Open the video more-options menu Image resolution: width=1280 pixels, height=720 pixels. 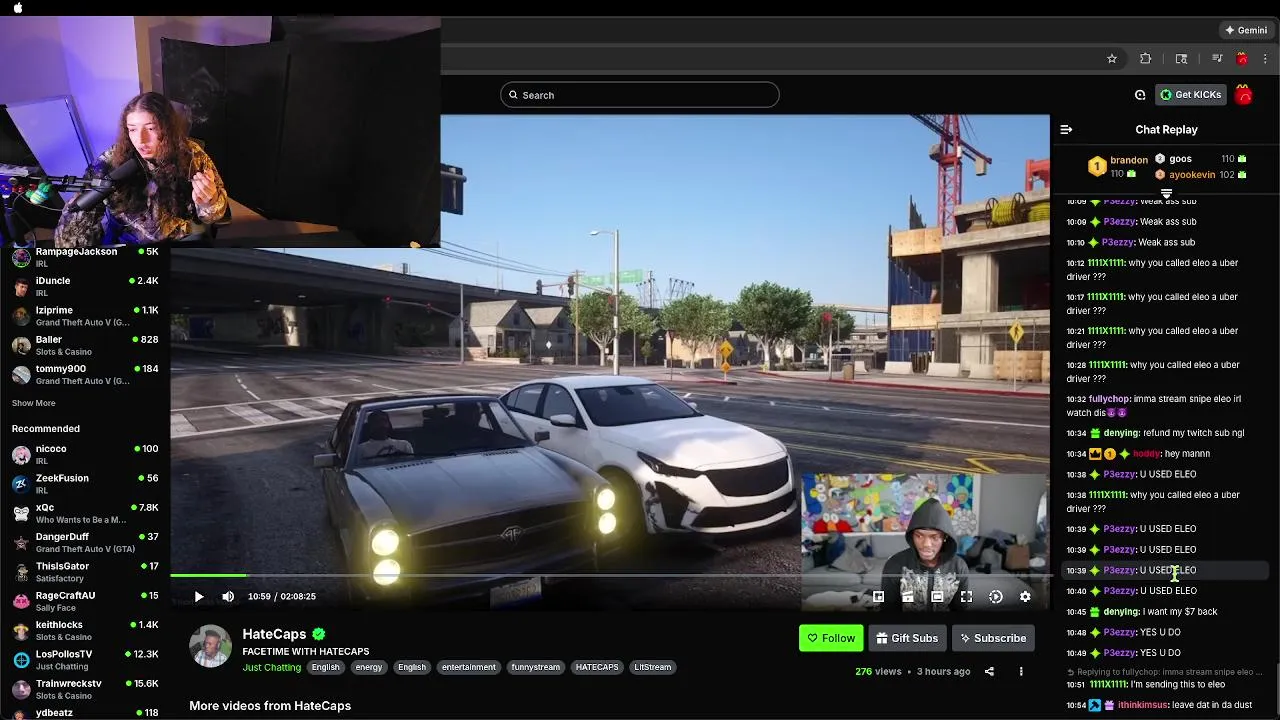coord(1021,672)
